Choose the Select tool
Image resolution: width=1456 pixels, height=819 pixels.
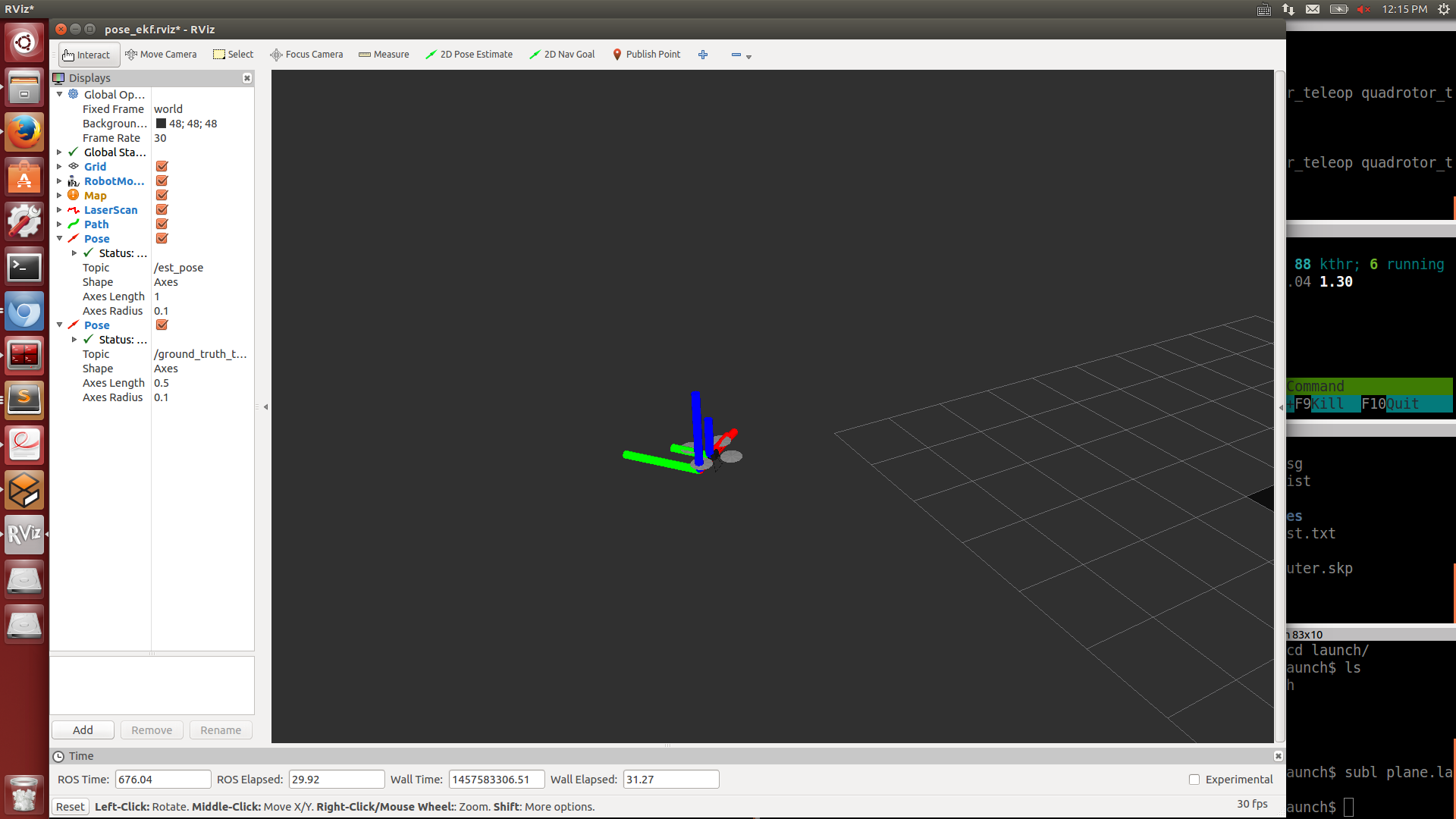tap(233, 55)
